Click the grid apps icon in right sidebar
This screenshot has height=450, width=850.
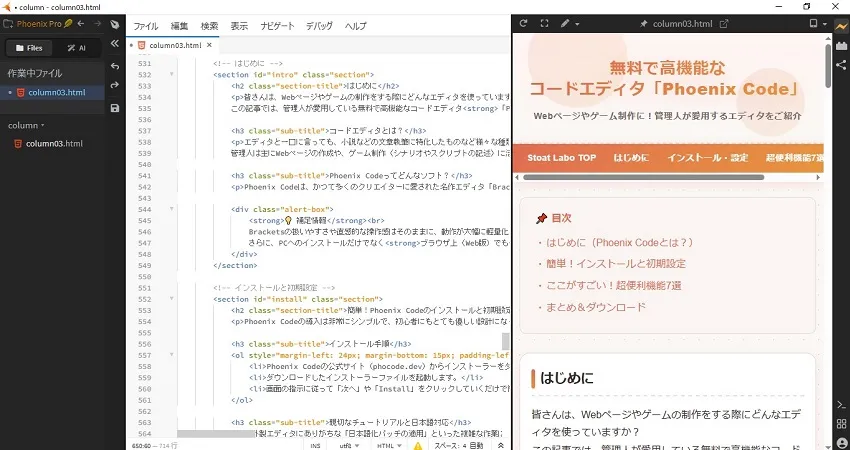click(x=841, y=424)
